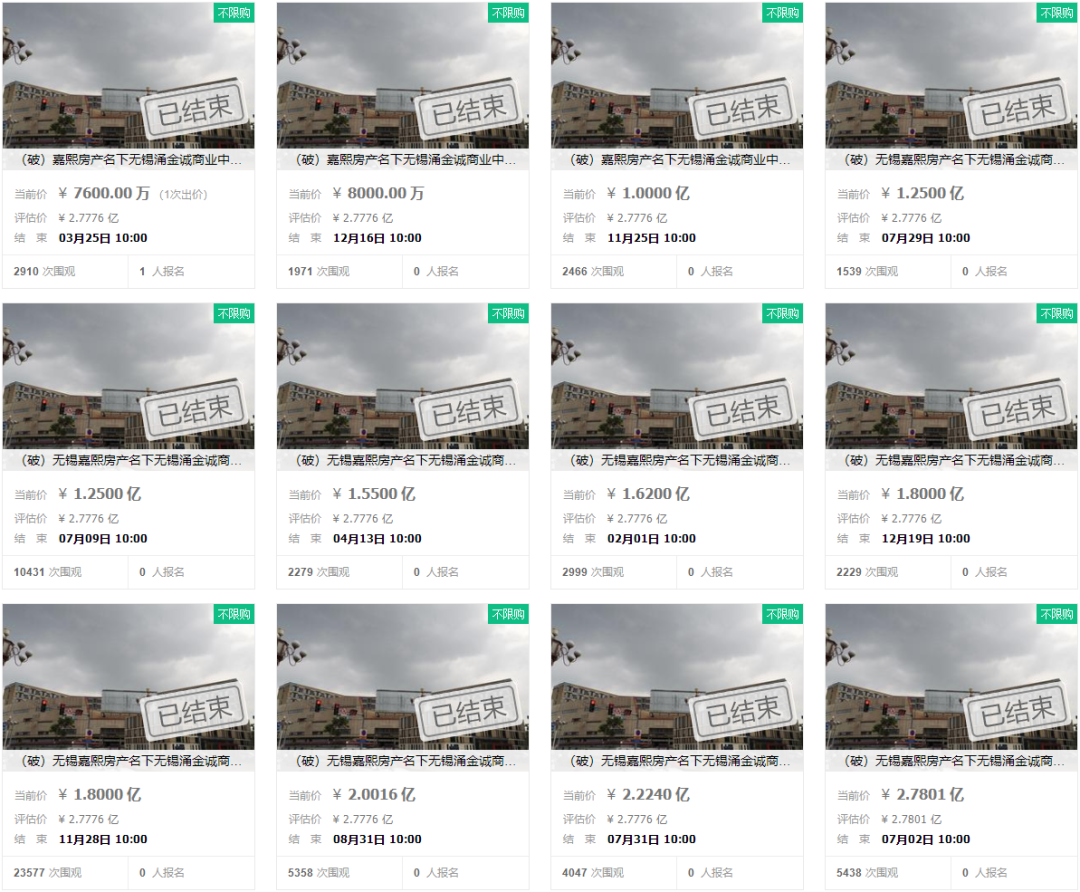The height and width of the screenshot is (892, 1080).
Task: Click the 1 人报名 count on the 7600.00 万 listing
Action: [x=162, y=271]
